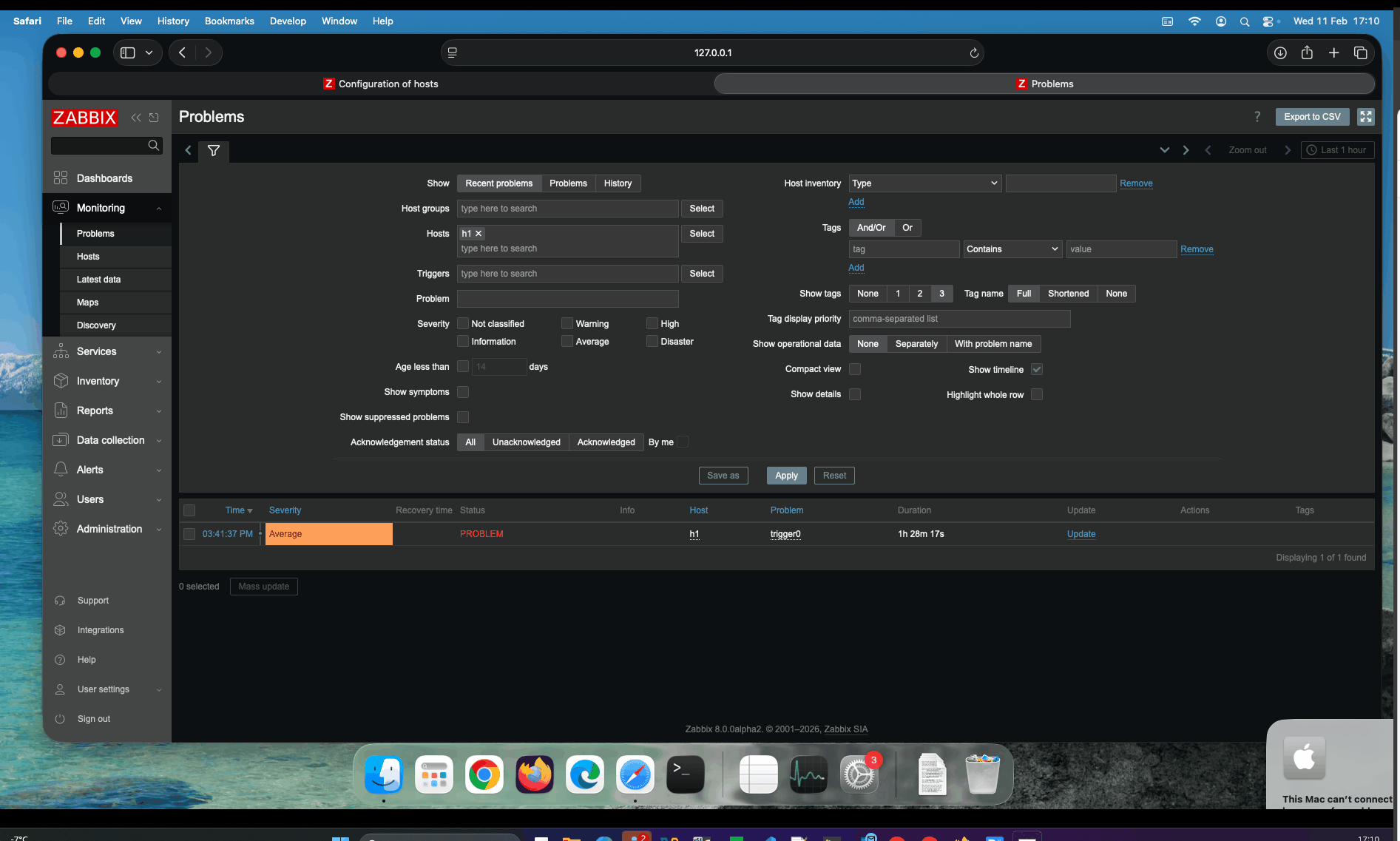The width and height of the screenshot is (1400, 841).
Task: Tick the Show suppressed problems checkbox
Action: coord(463,417)
